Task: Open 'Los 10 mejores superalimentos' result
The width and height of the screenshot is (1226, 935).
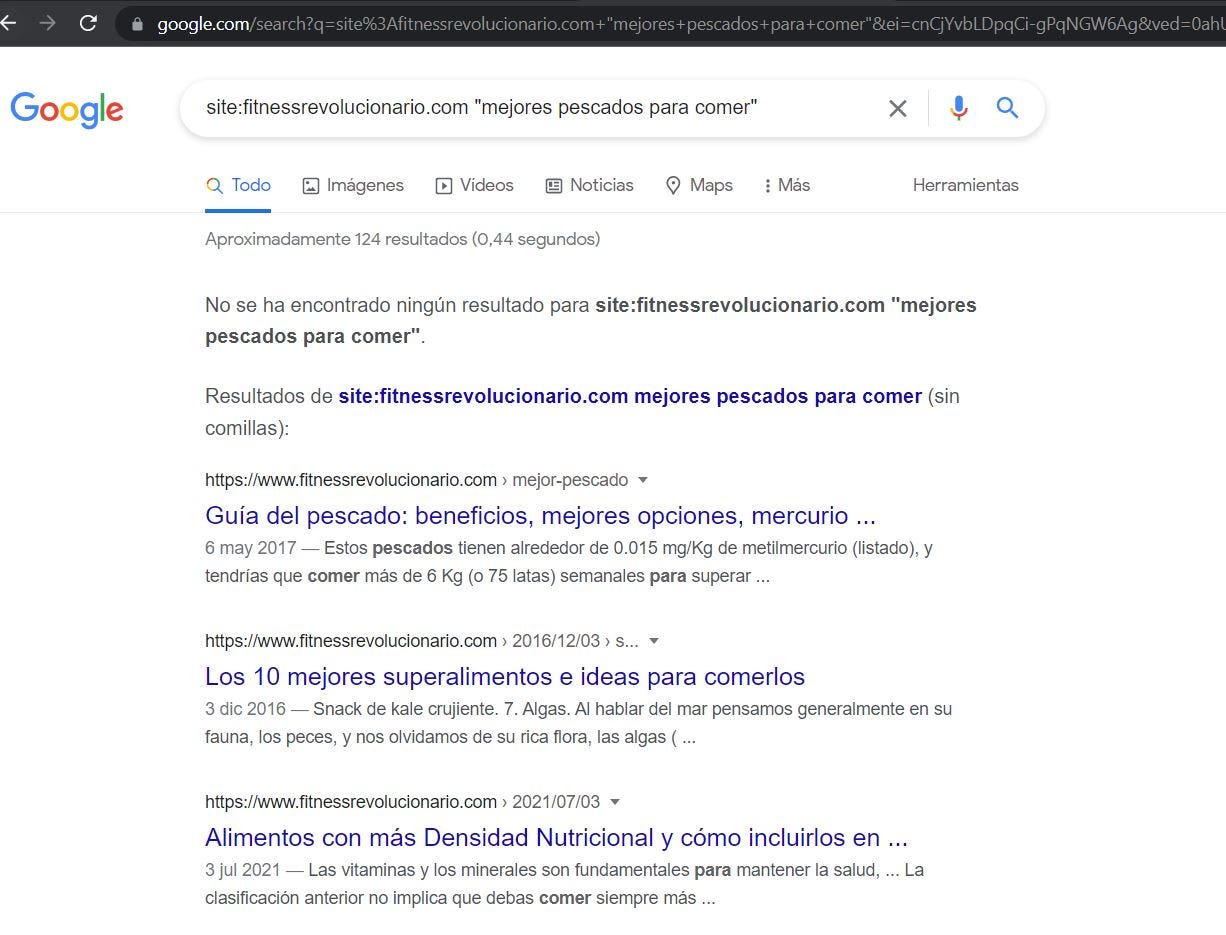Action: click(x=505, y=677)
